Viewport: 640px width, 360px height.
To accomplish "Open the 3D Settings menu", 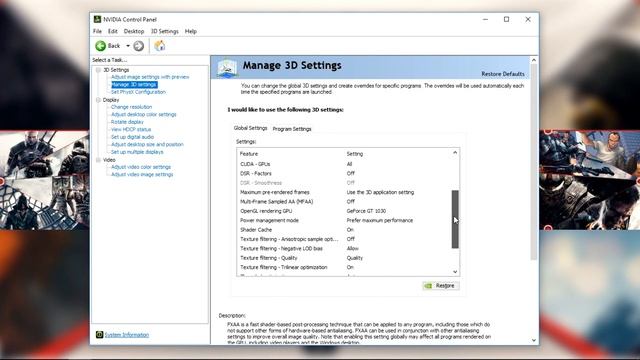I will 164,31.
